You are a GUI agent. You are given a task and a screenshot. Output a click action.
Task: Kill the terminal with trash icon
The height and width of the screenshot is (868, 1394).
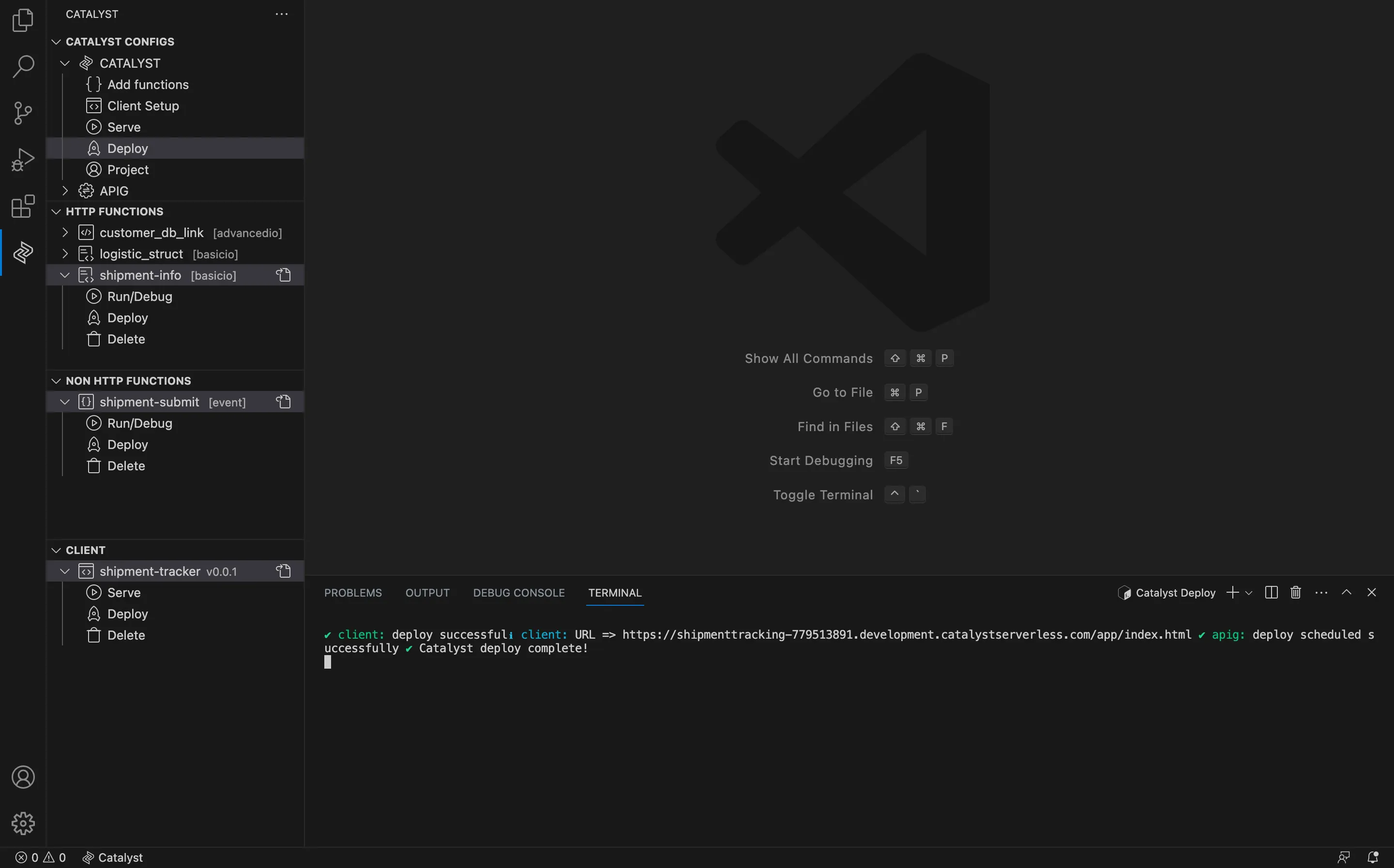[x=1296, y=592]
